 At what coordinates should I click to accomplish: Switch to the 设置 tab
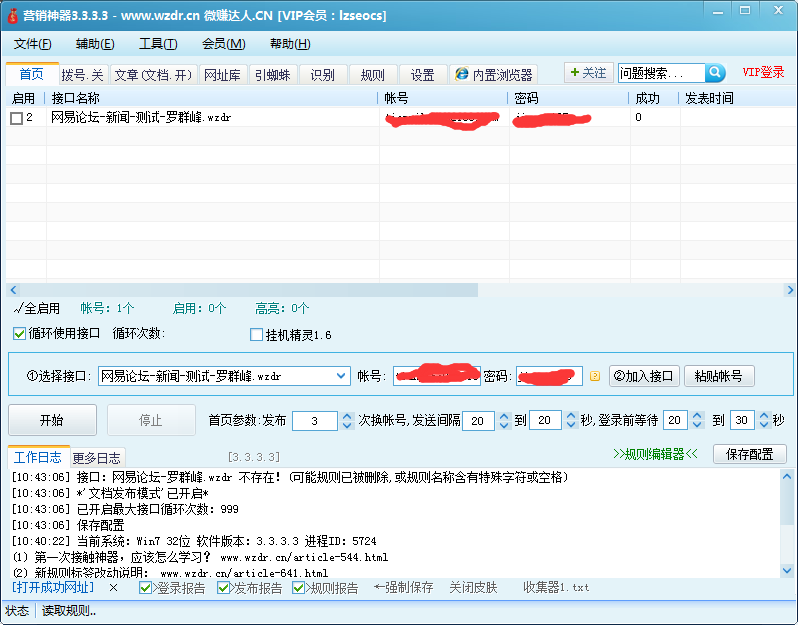(x=422, y=75)
